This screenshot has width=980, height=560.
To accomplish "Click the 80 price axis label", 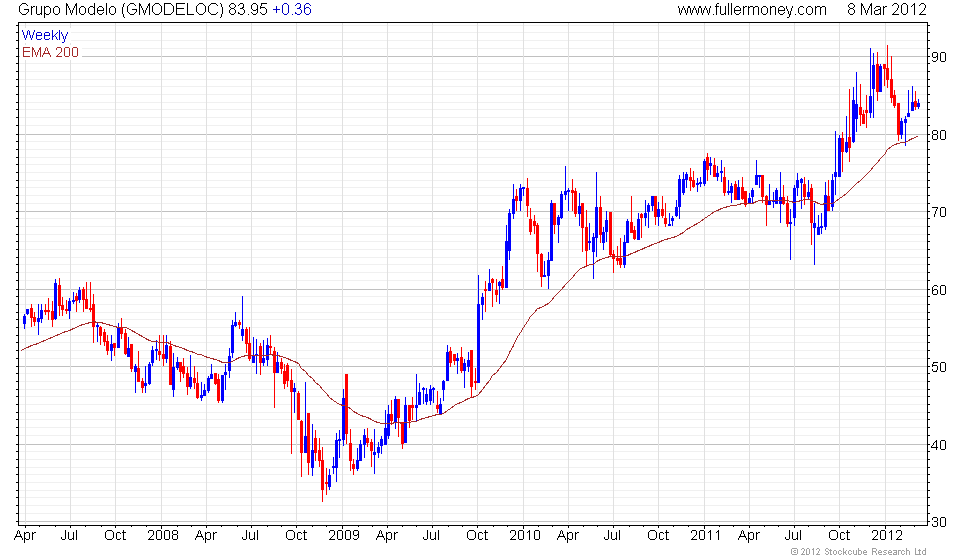I will point(939,134).
